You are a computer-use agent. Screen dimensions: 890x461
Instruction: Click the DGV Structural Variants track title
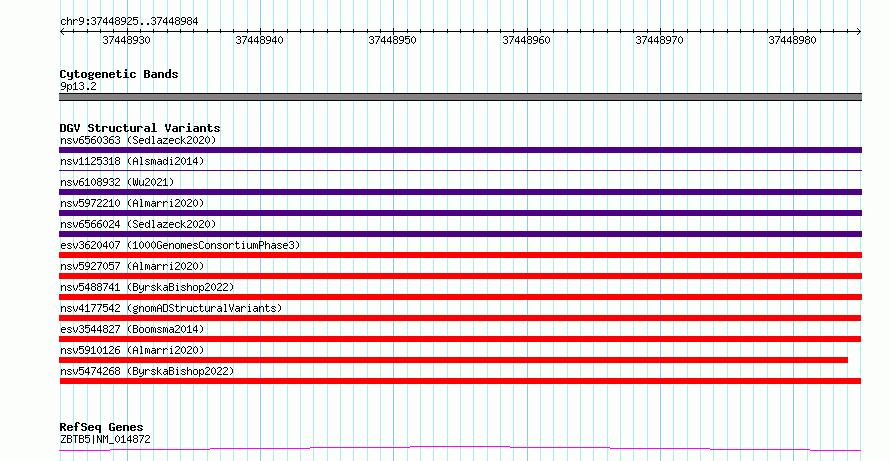140,128
